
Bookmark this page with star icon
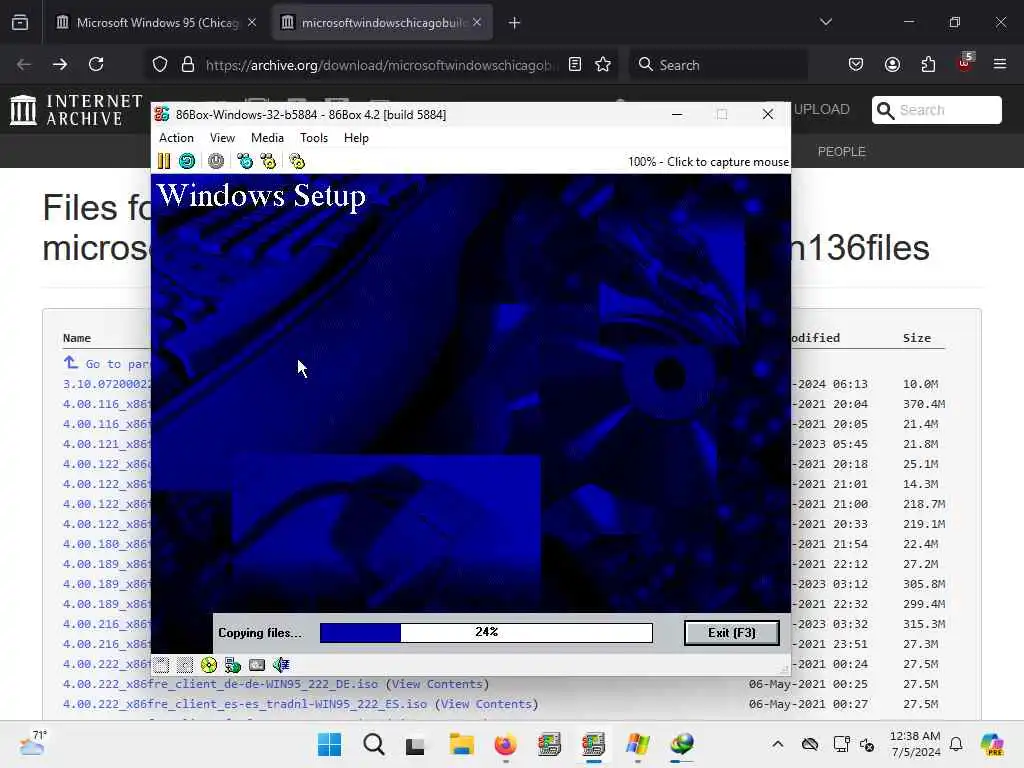(603, 64)
